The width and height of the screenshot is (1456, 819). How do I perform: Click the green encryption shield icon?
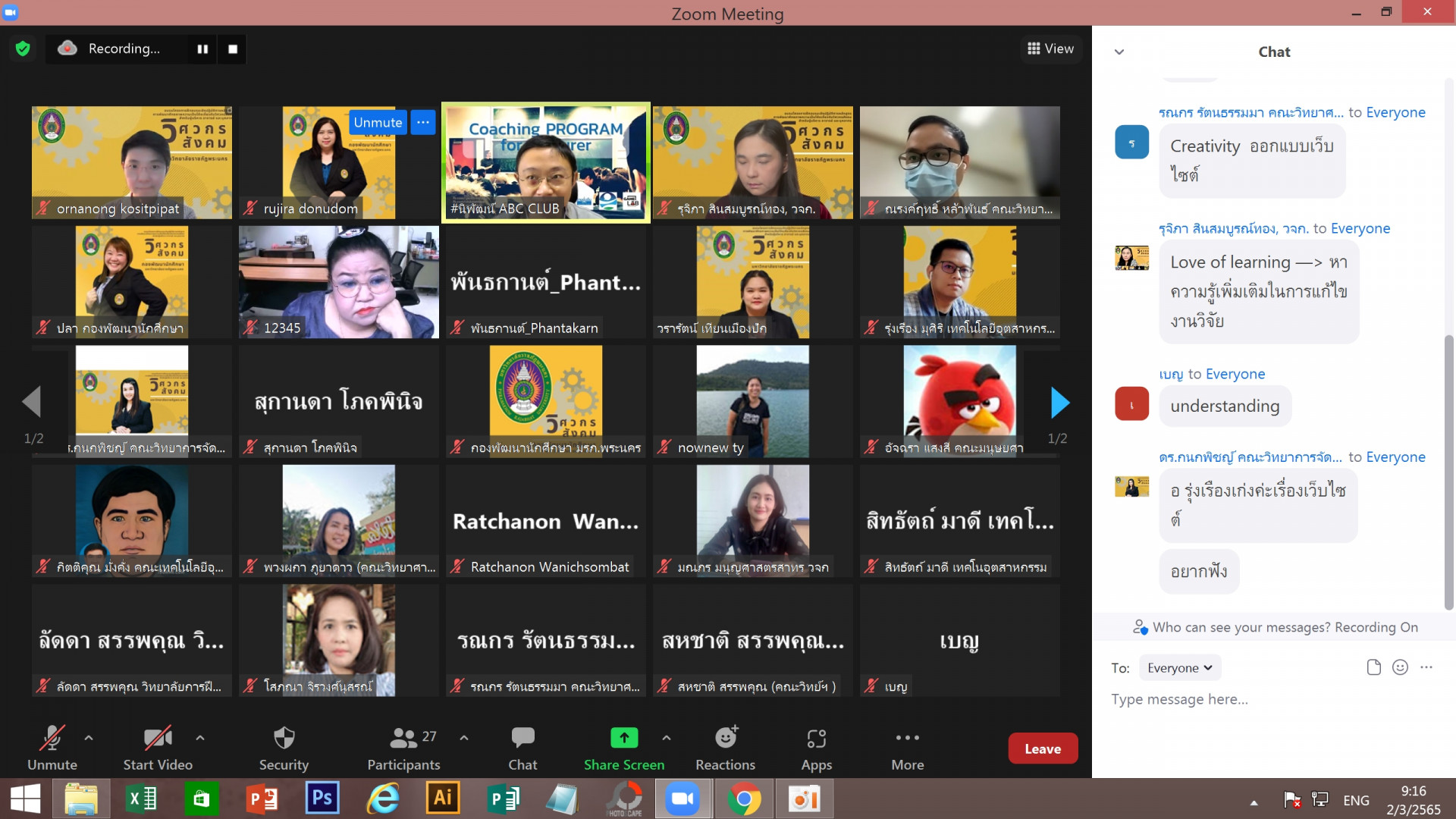[23, 49]
